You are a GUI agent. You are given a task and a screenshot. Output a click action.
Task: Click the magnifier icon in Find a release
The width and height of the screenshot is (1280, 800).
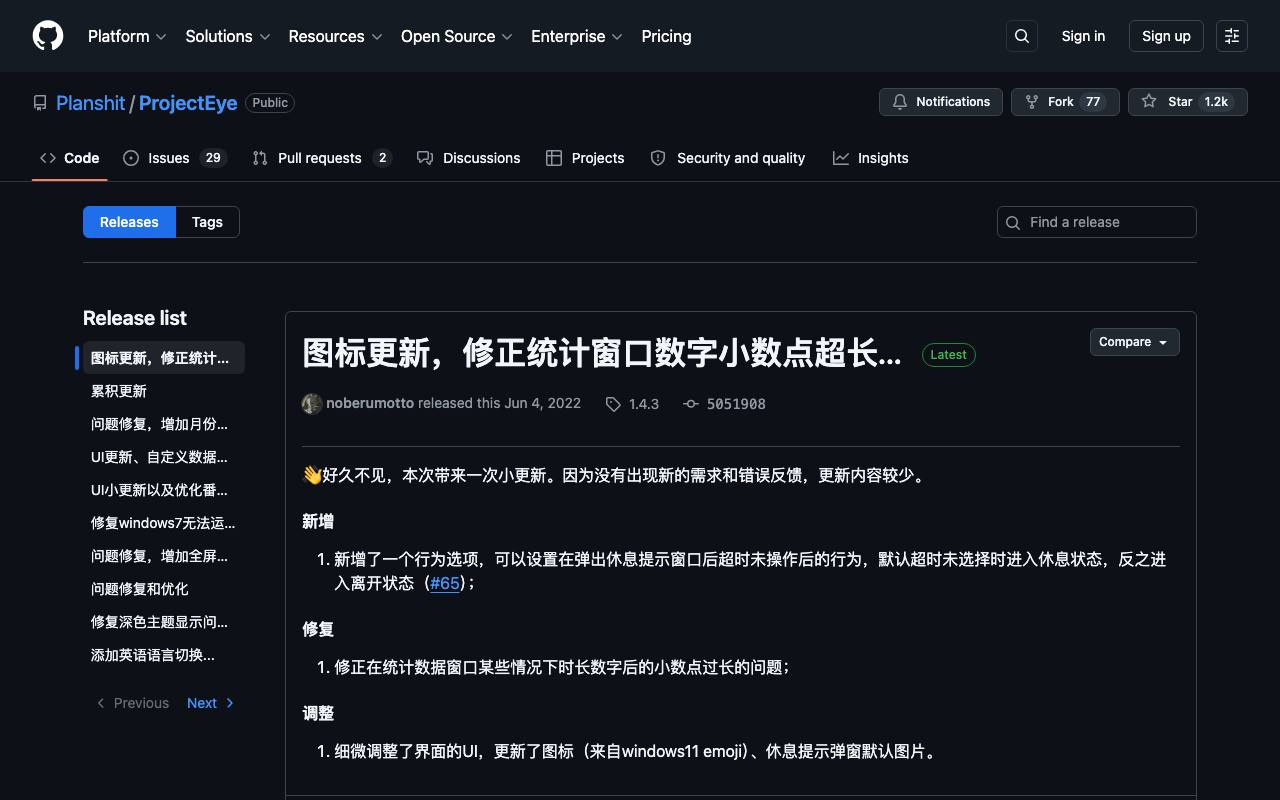pos(1013,222)
